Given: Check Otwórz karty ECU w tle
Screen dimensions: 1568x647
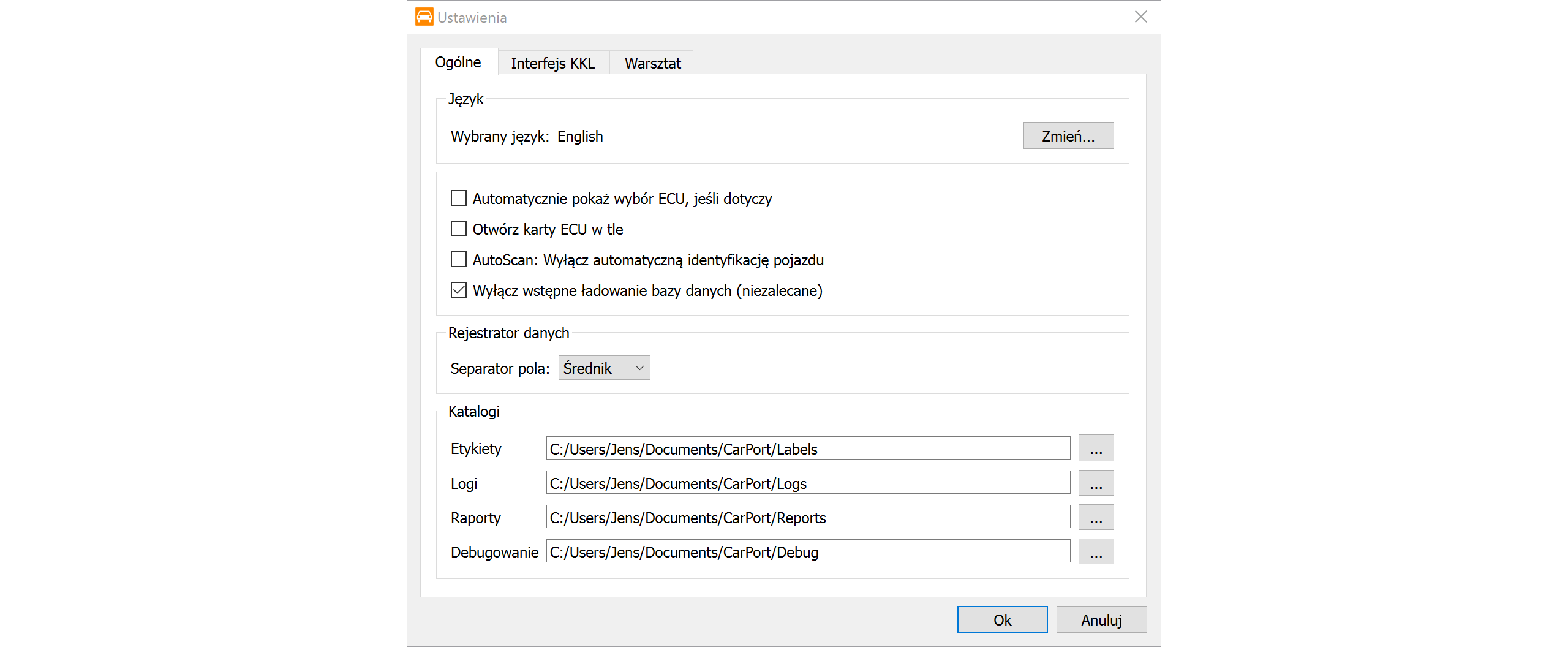Looking at the screenshot, I should (x=459, y=229).
